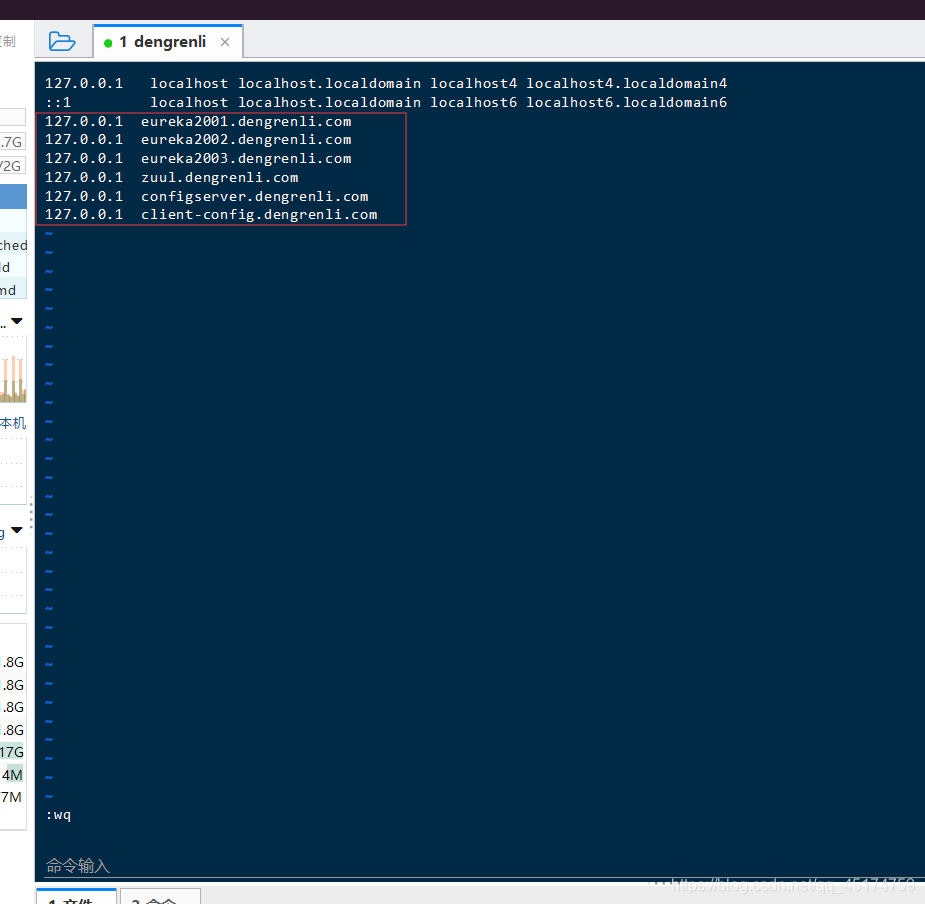This screenshot has height=904, width=925.
Task: Click the localhost4.localdomain4 text on first line
Action: pyautogui.click(x=626, y=84)
